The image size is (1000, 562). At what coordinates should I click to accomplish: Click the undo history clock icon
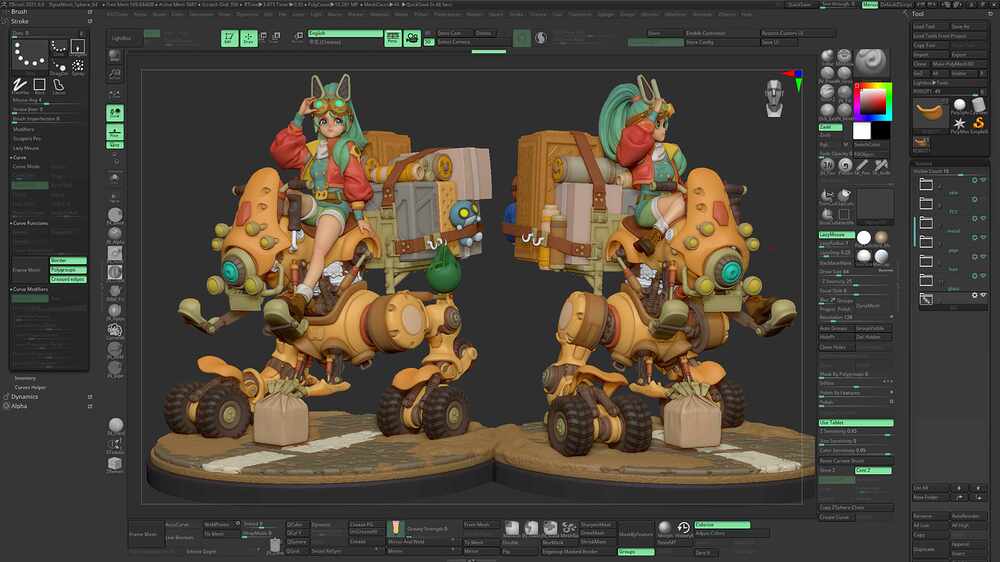tap(683, 528)
